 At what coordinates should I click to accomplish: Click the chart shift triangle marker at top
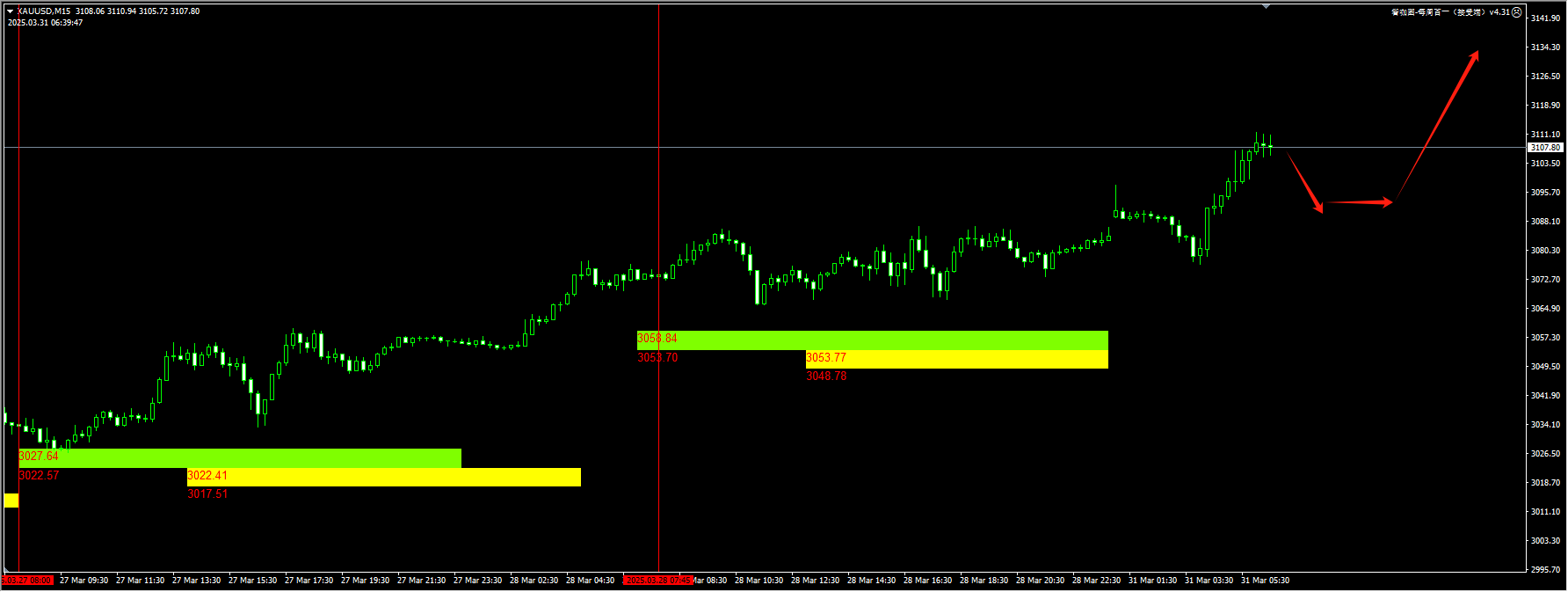point(1266,6)
